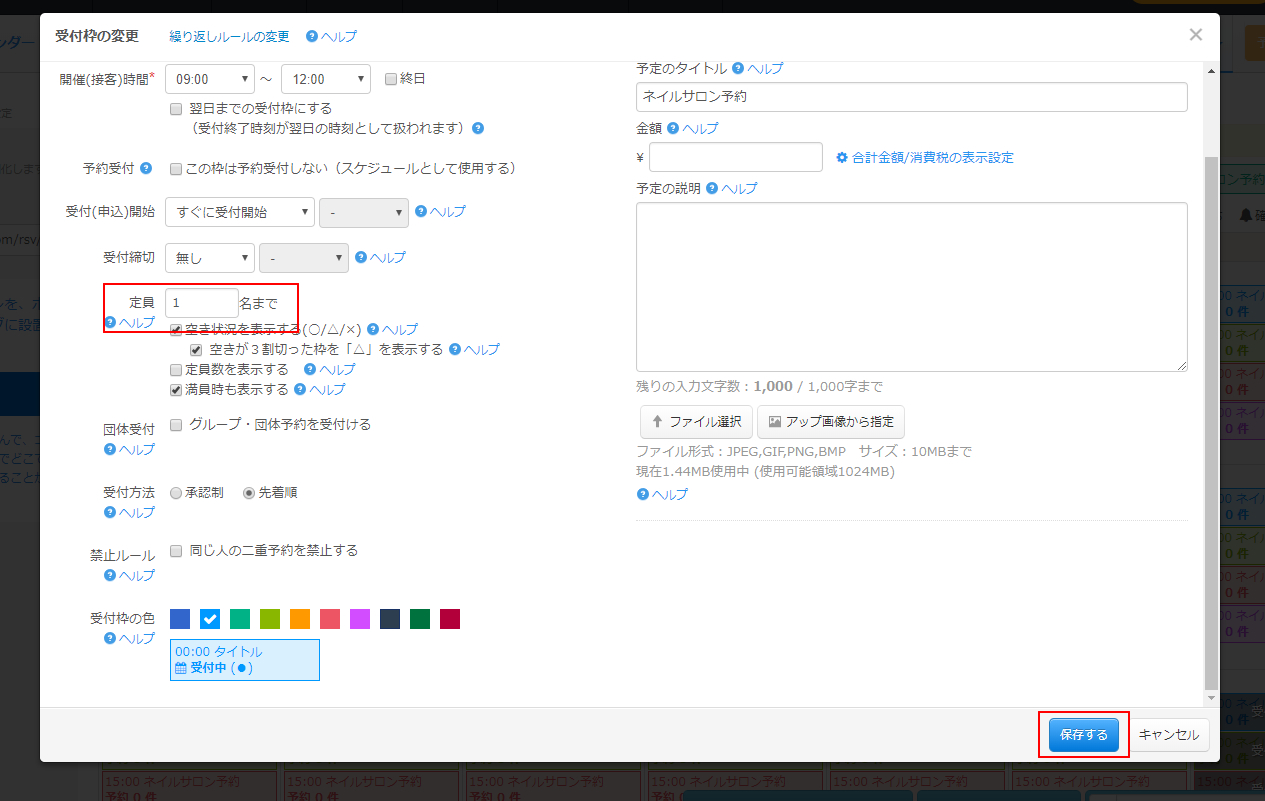
Task: Click help icon under 禁止ルール label
Action: coord(110,575)
